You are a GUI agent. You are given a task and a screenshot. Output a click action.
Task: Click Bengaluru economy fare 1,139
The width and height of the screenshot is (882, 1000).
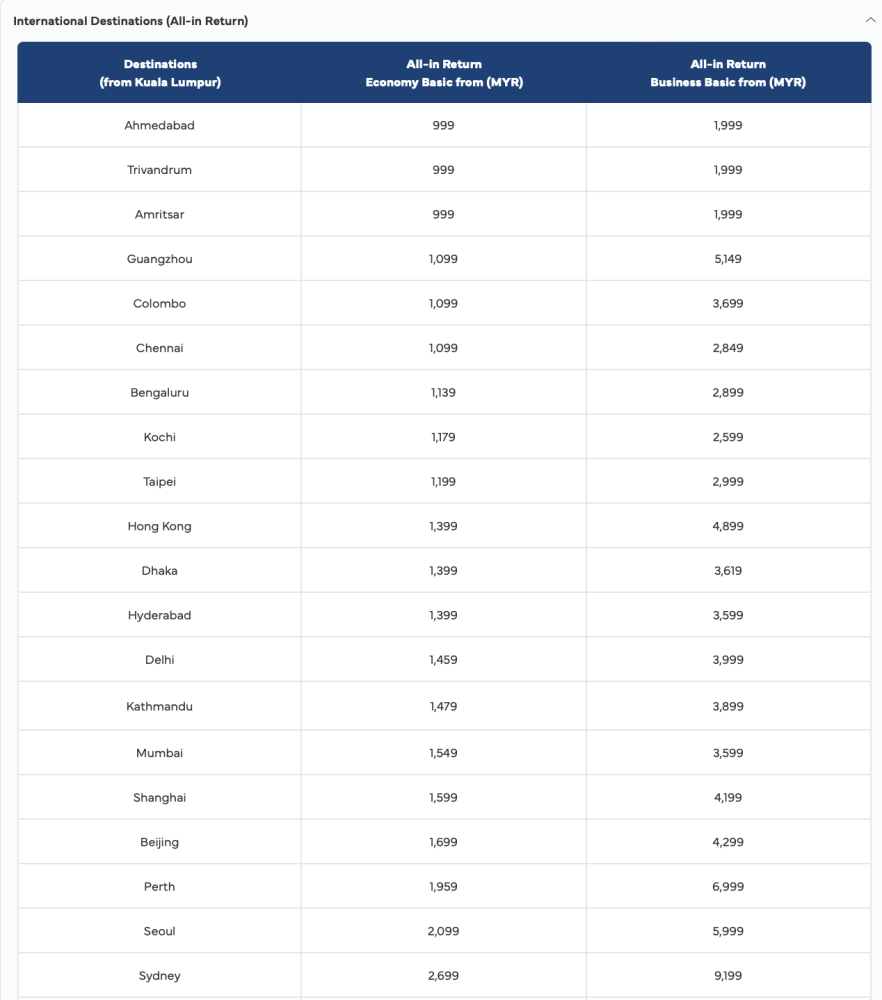443,393
